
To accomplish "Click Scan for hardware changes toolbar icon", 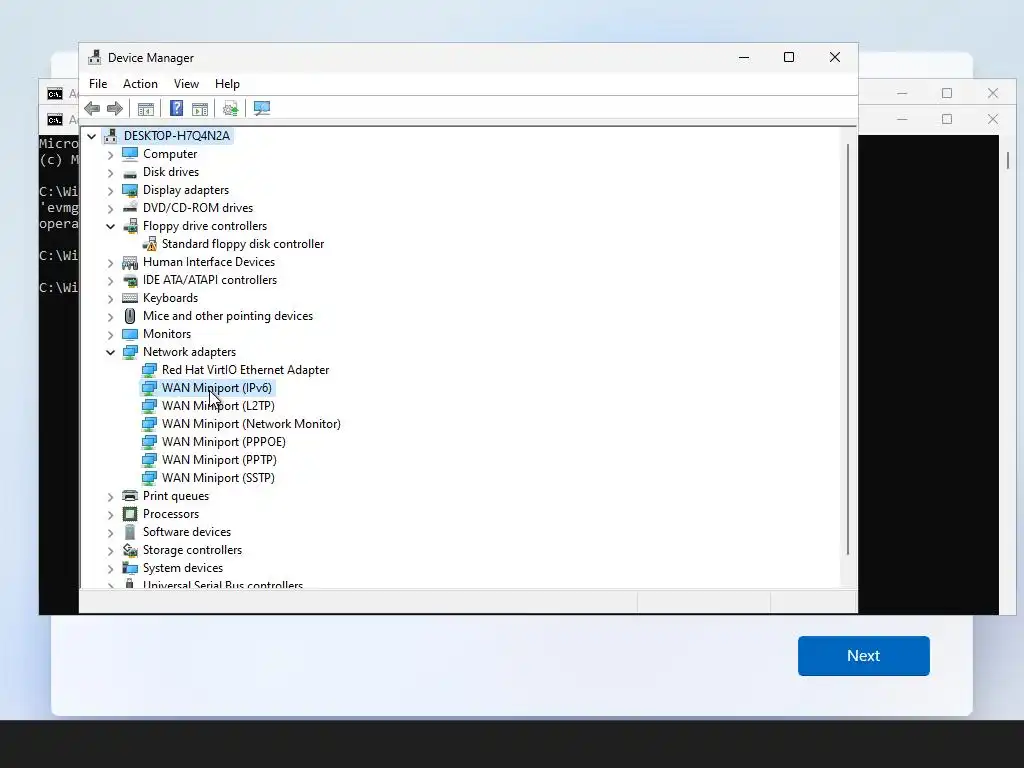I will point(262,108).
